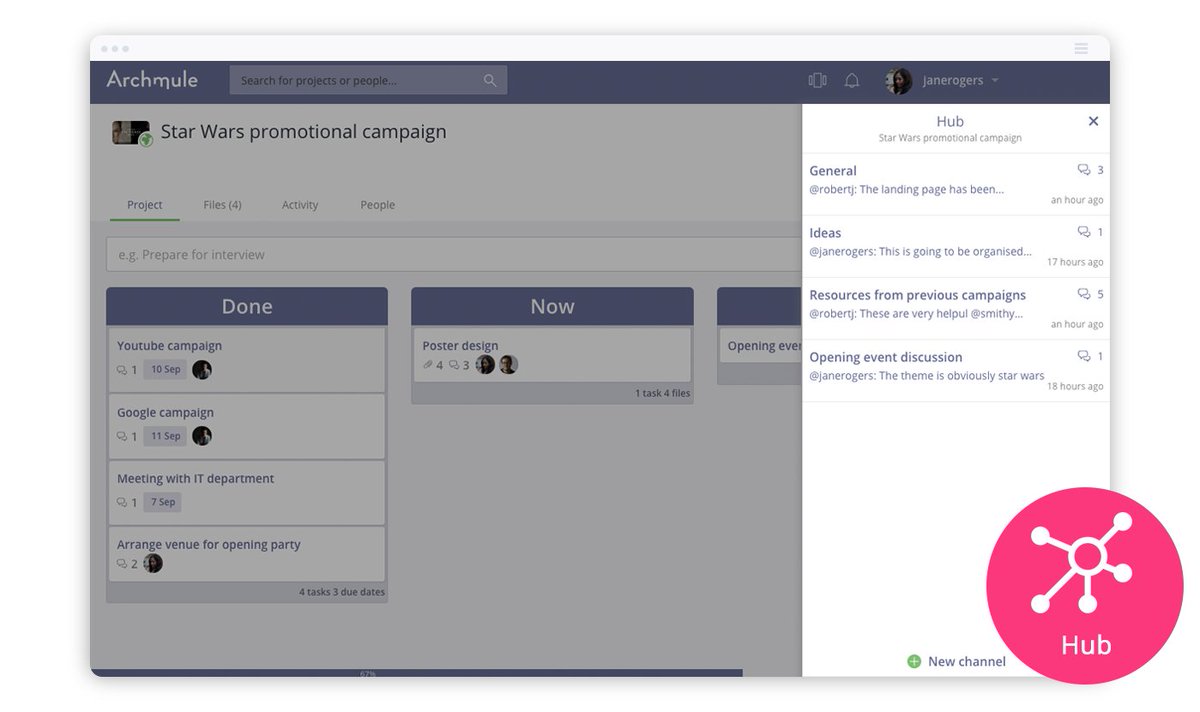
Task: Click the 7 Sep due date badge
Action: coord(162,502)
